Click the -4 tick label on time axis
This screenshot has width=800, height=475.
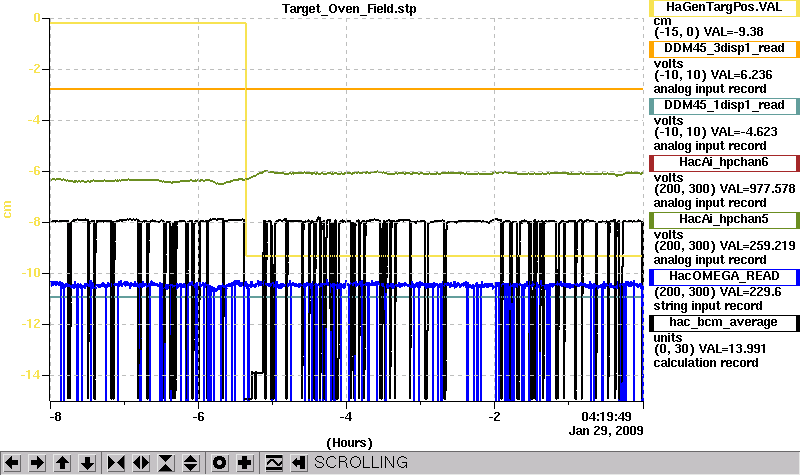(346, 417)
